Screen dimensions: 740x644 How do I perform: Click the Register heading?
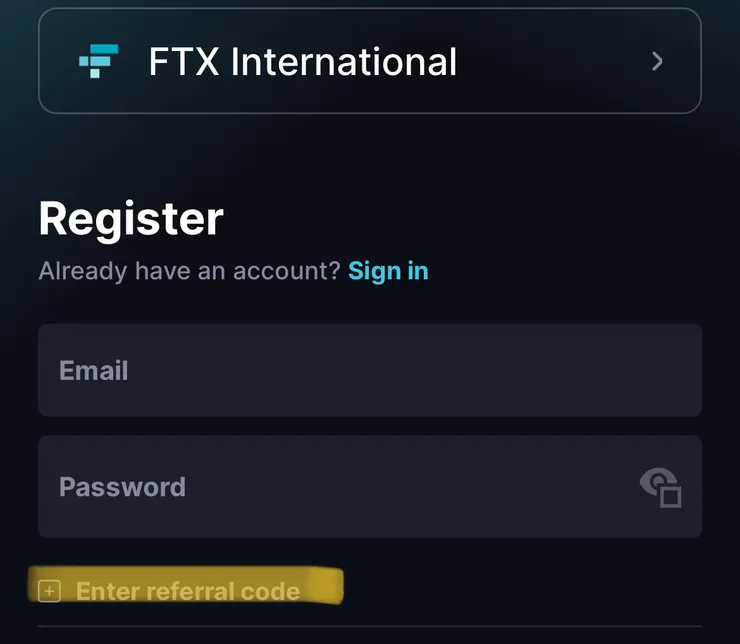131,218
